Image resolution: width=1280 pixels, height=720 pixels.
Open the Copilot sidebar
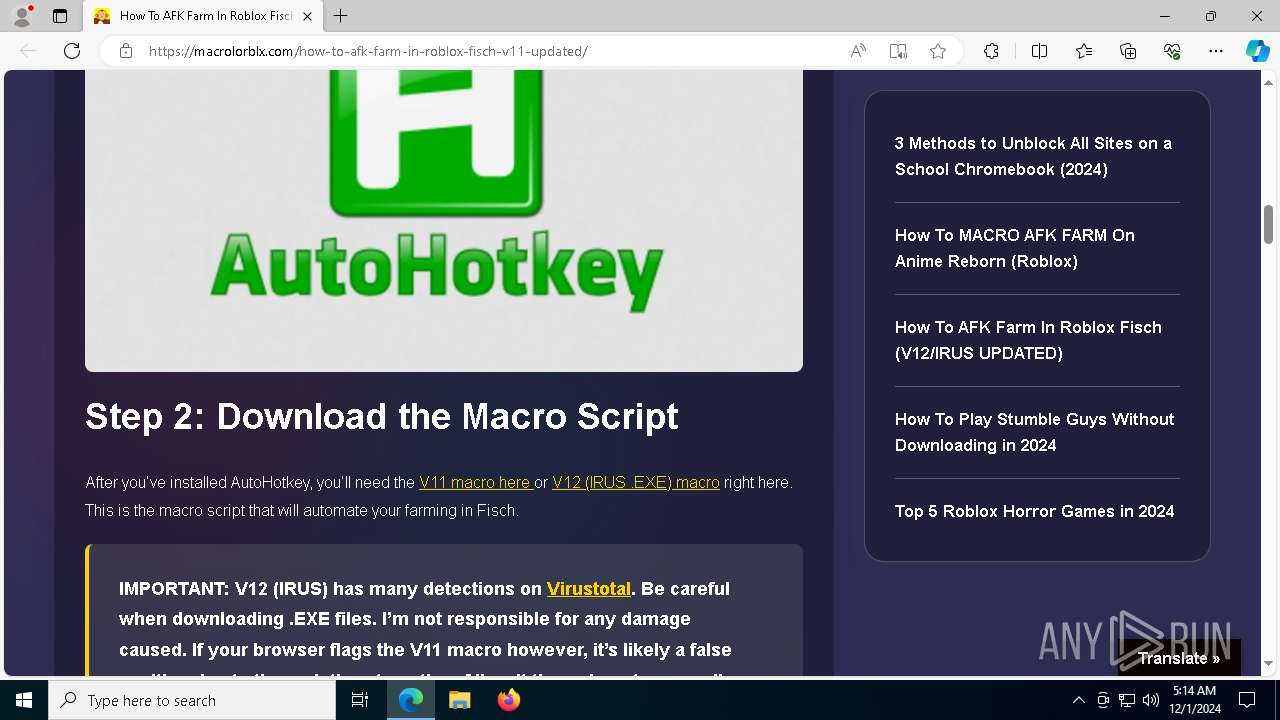point(1257,51)
